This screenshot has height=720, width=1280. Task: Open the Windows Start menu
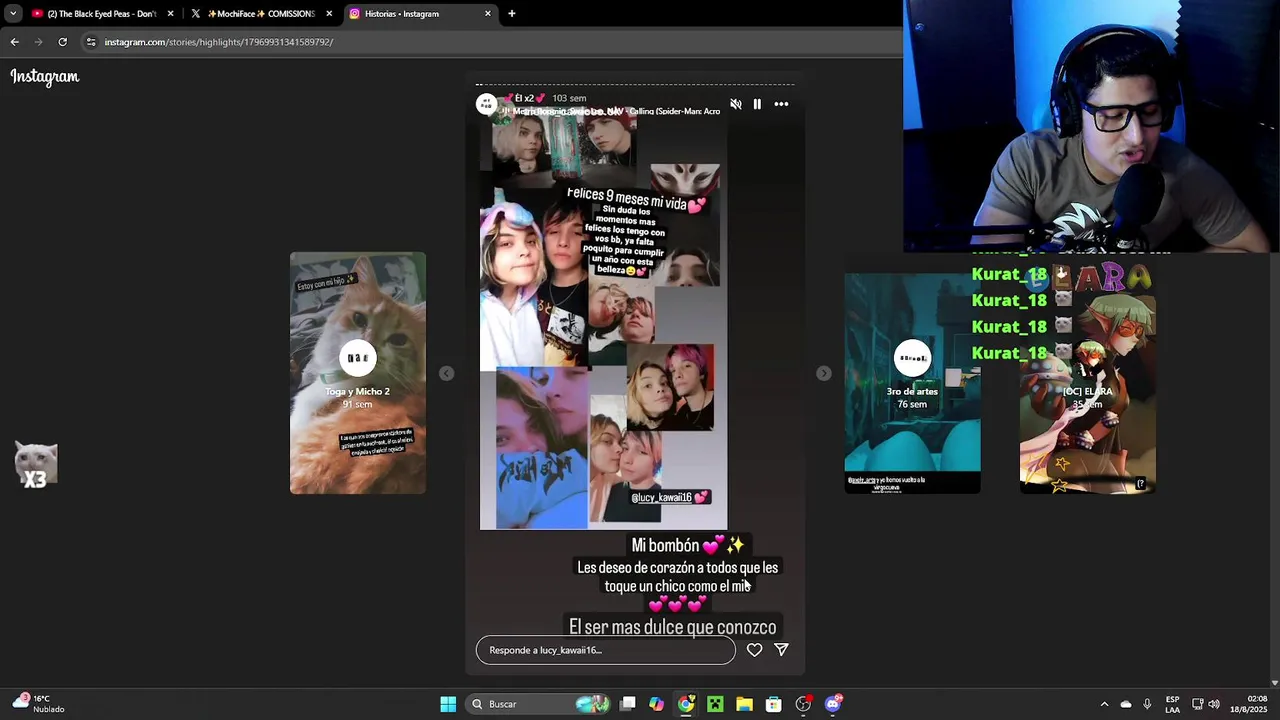tap(448, 704)
